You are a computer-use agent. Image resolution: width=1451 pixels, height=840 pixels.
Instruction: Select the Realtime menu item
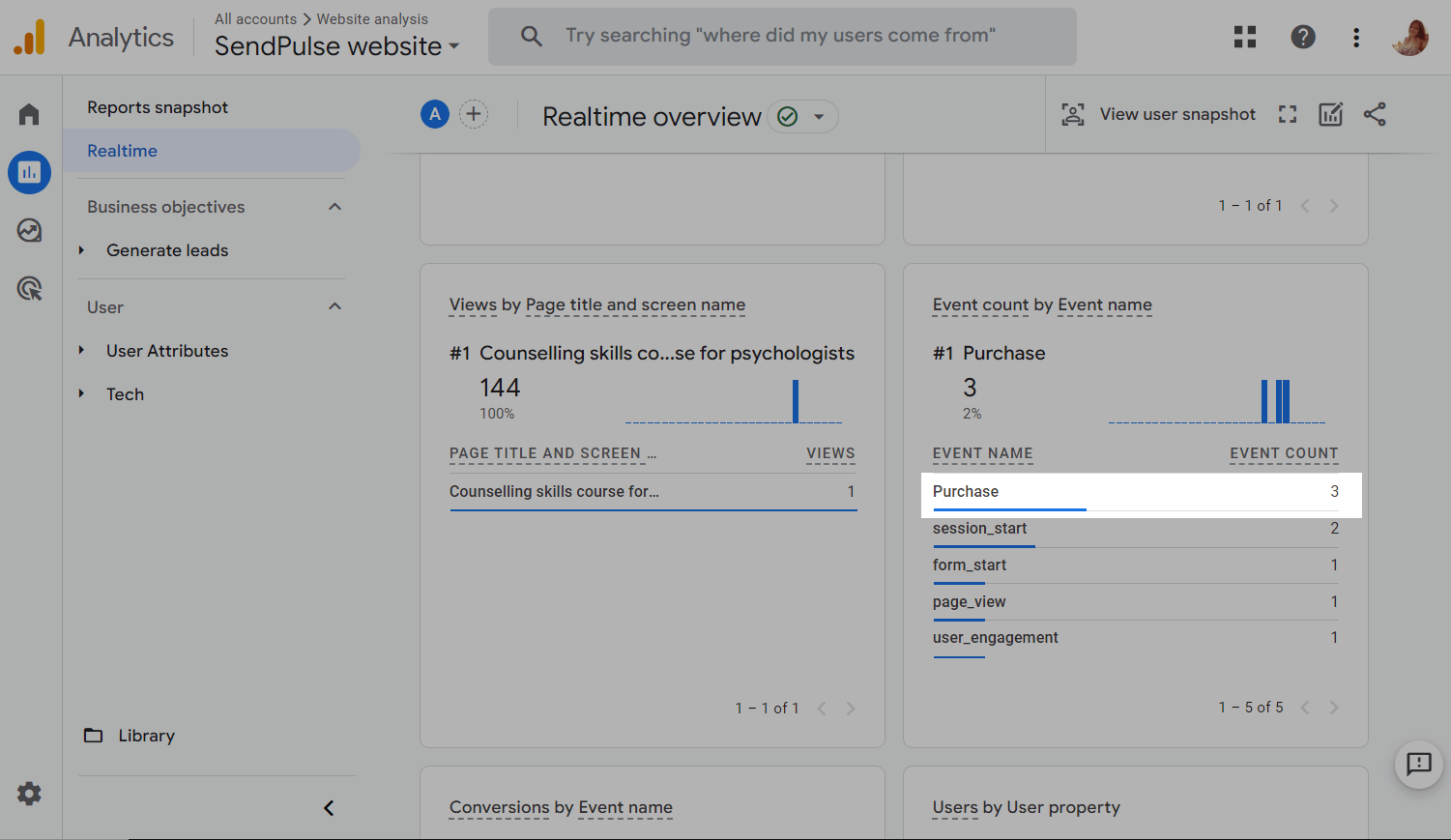click(123, 151)
